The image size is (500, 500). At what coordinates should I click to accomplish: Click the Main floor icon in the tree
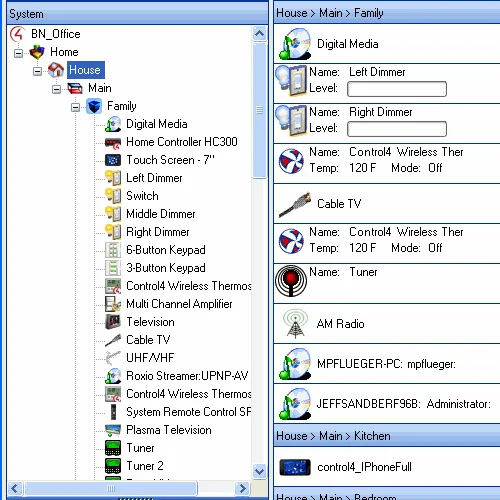coord(75,88)
